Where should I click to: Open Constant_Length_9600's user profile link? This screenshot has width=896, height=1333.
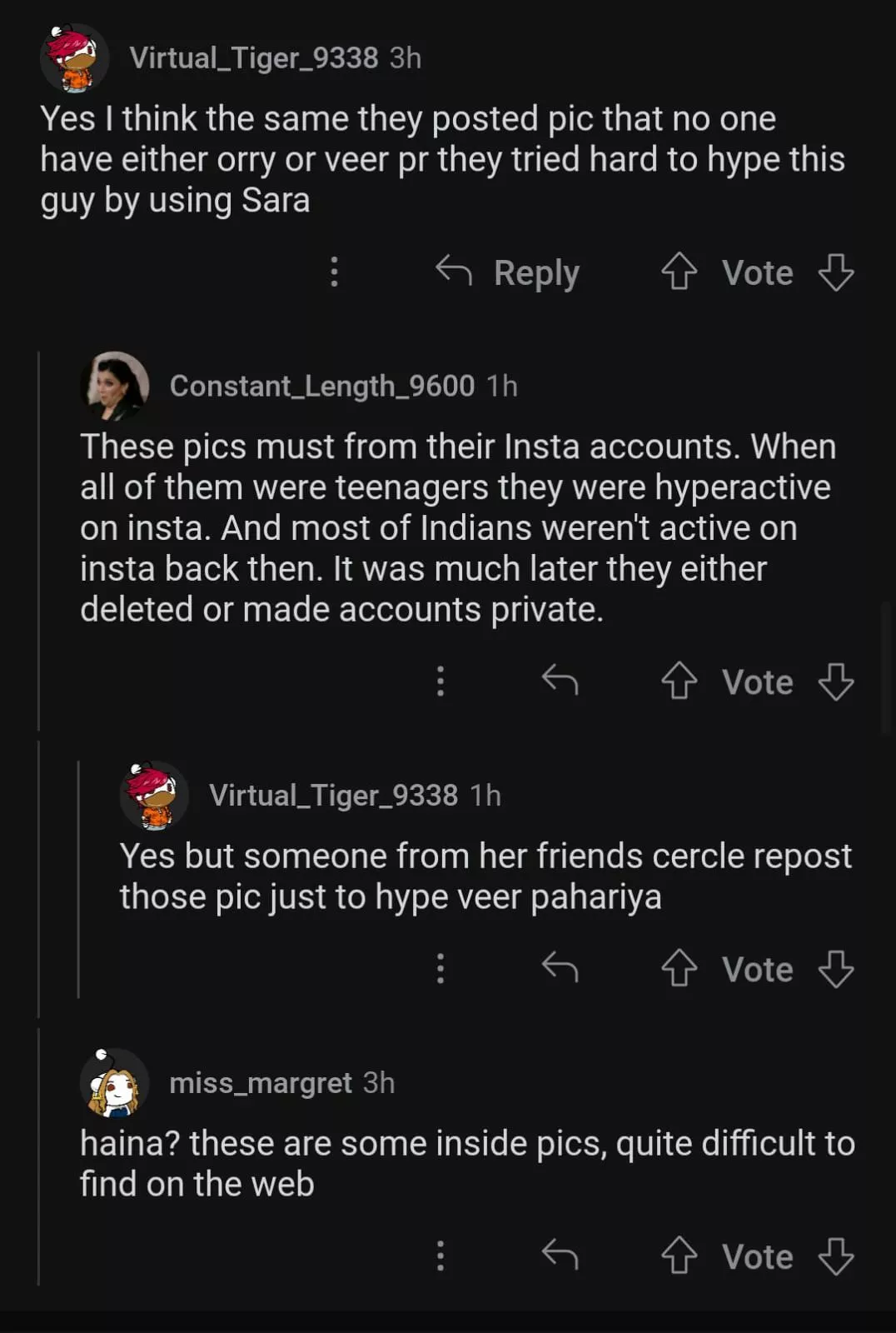(321, 386)
